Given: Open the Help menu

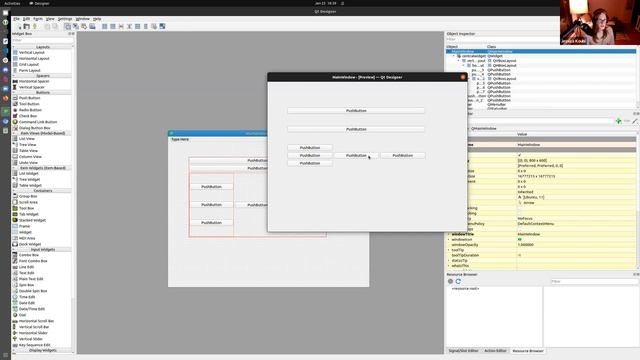Looking at the screenshot, I should (97, 19).
